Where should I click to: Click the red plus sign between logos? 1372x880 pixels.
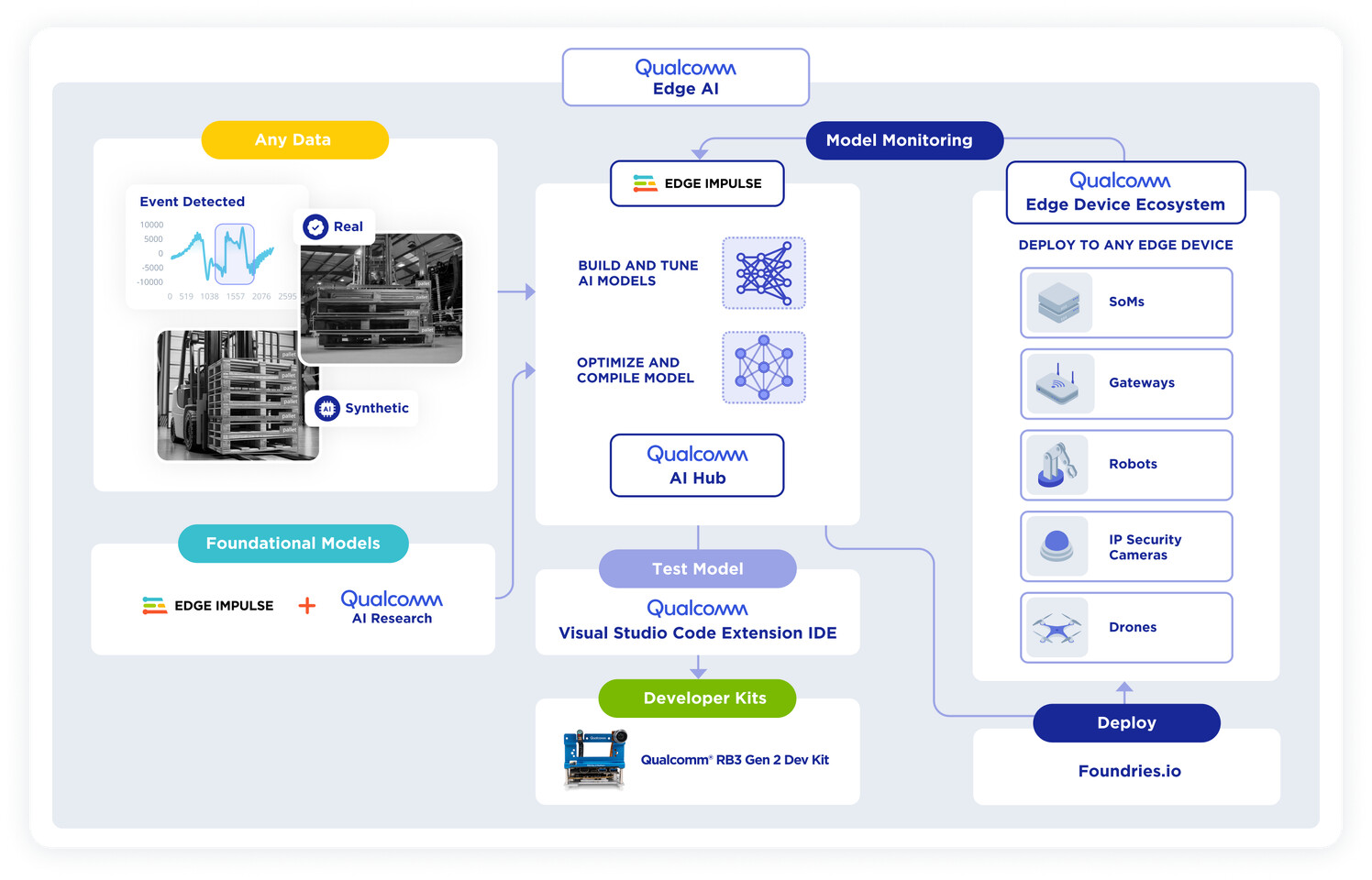307,606
